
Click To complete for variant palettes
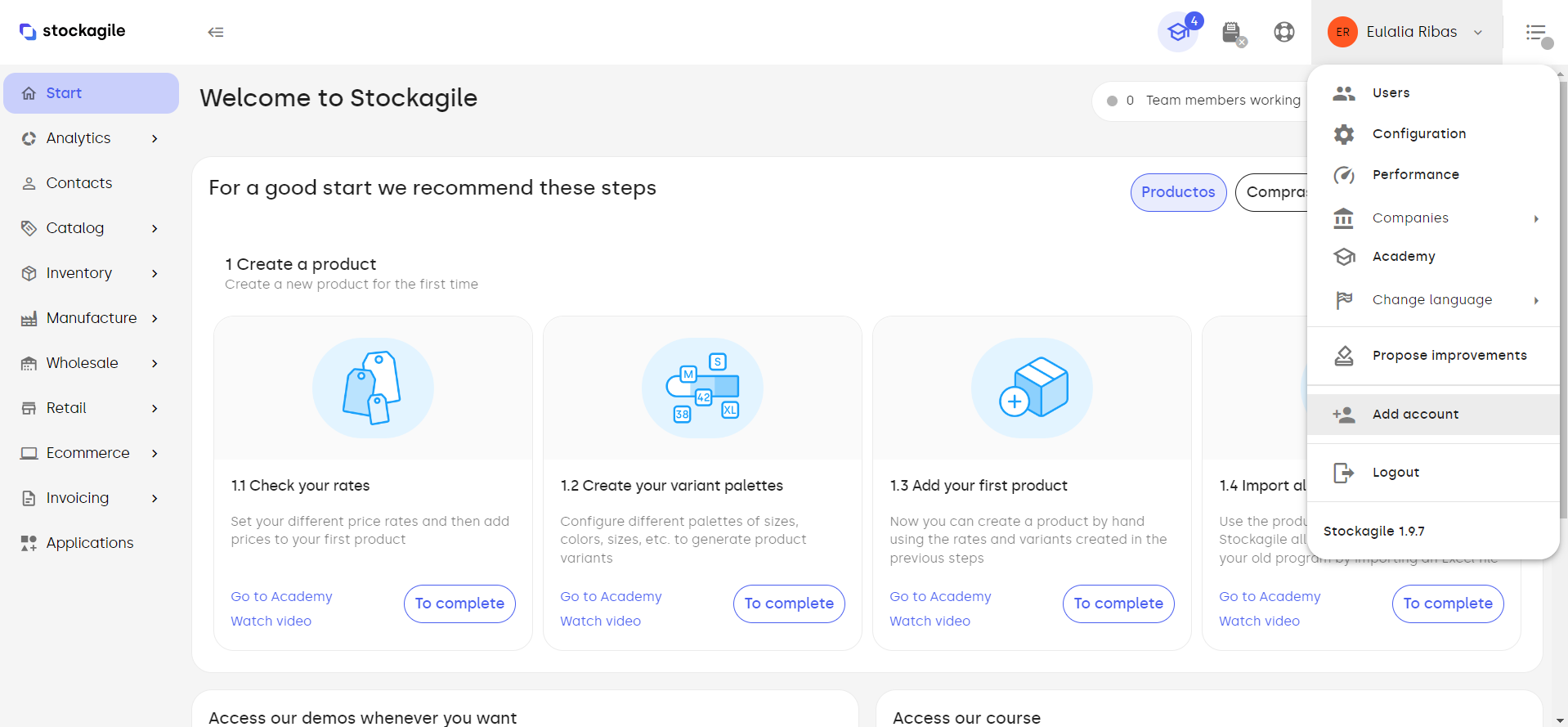[789, 604]
